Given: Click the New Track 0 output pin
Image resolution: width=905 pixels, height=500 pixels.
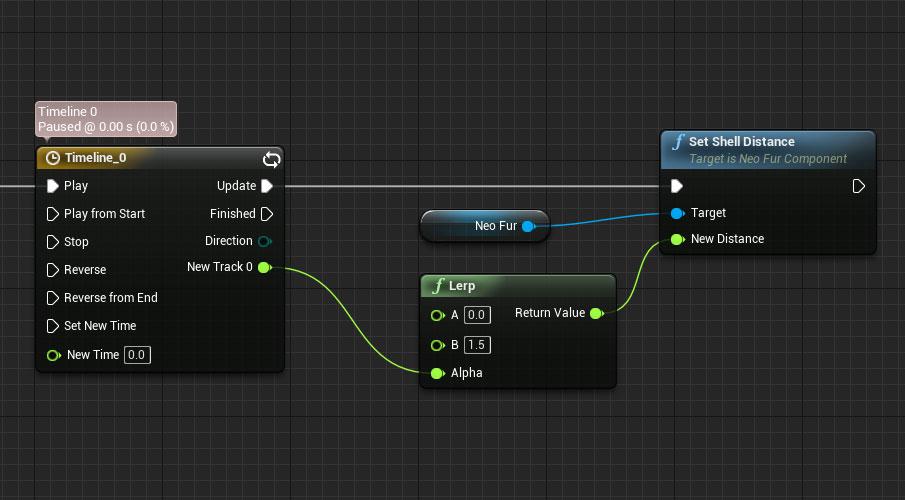Looking at the screenshot, I should (264, 267).
